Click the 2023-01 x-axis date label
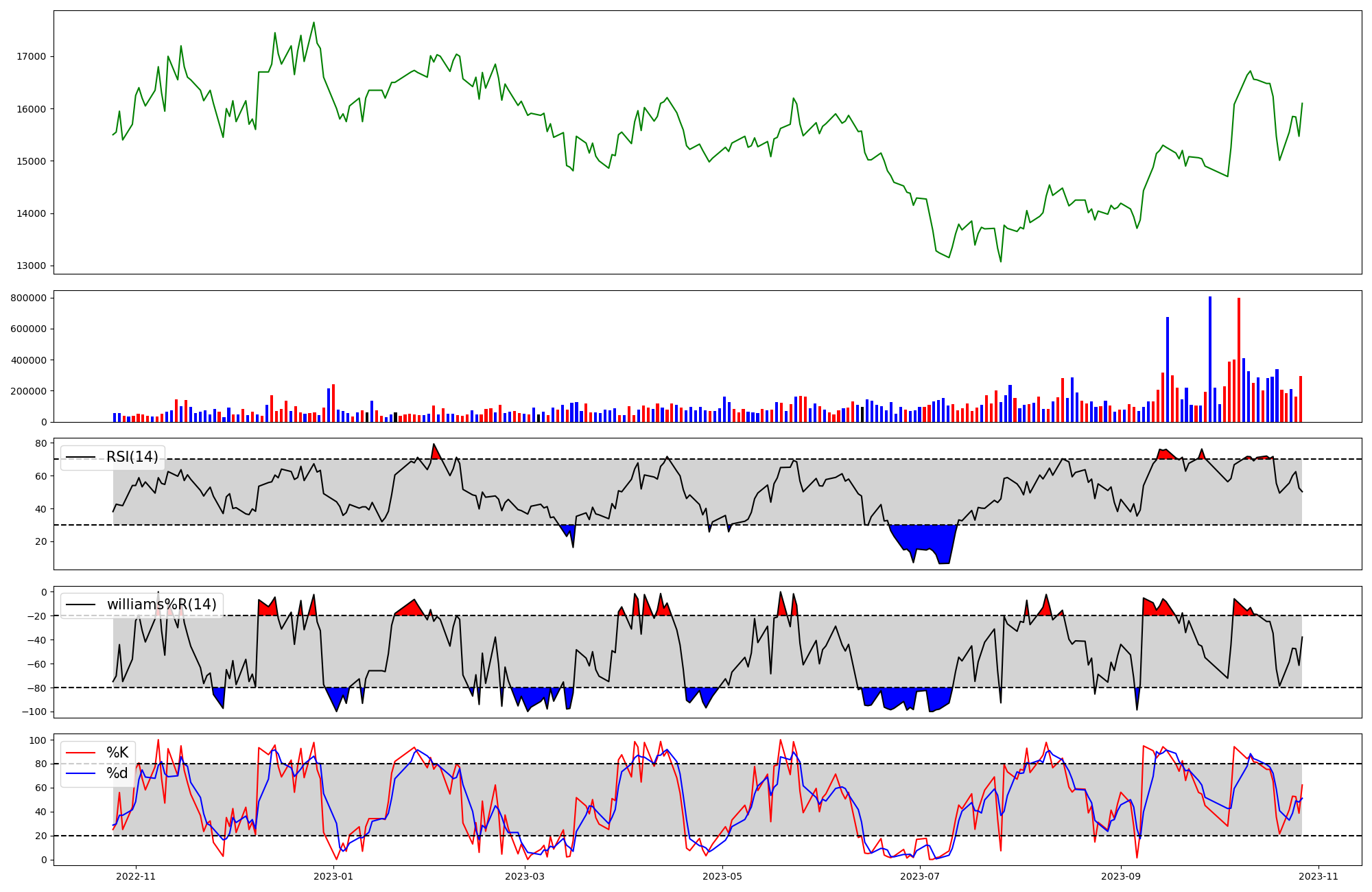 [333, 876]
